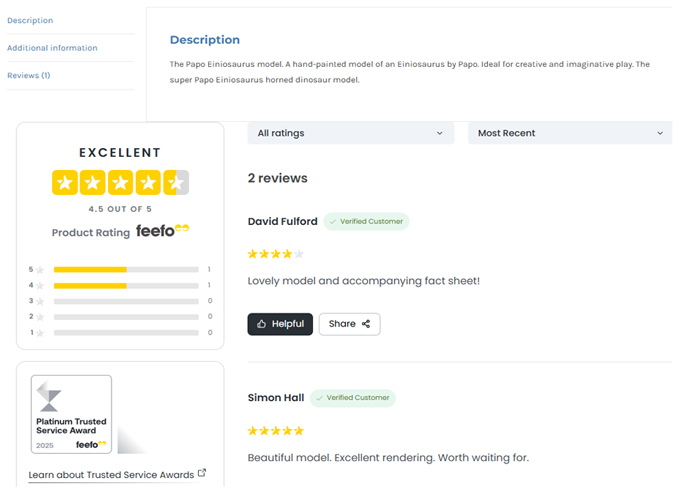
Task: Share David Fulford's review
Action: click(350, 324)
